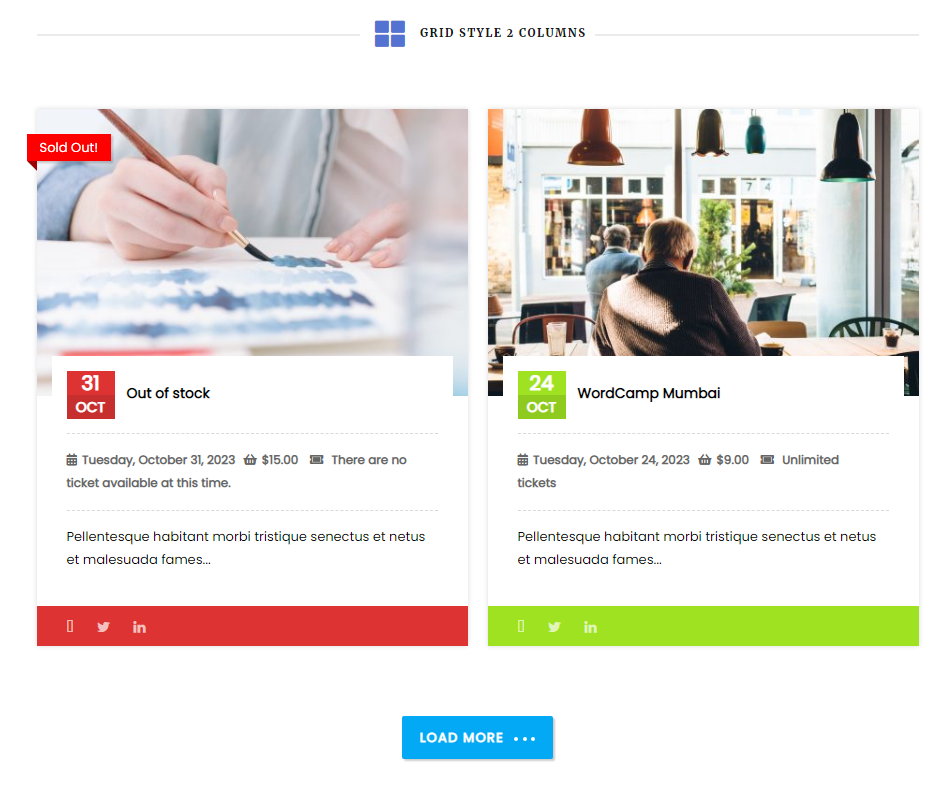This screenshot has height=792, width=949.
Task: Share Out of stock event on Twitter
Action: (103, 627)
